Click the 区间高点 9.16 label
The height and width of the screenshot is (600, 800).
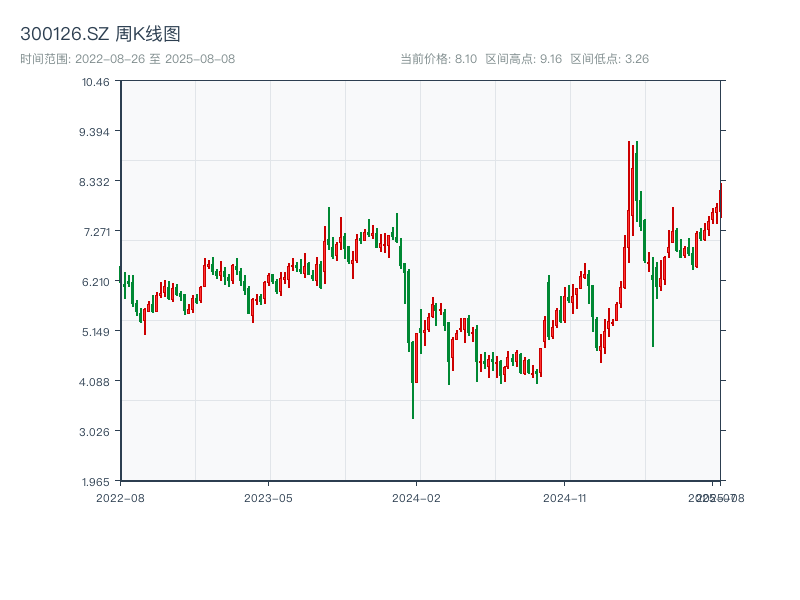click(x=523, y=59)
